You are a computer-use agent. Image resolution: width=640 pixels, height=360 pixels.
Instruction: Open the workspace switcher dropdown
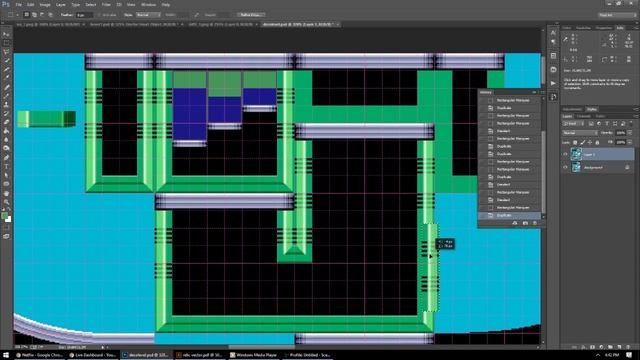(617, 15)
